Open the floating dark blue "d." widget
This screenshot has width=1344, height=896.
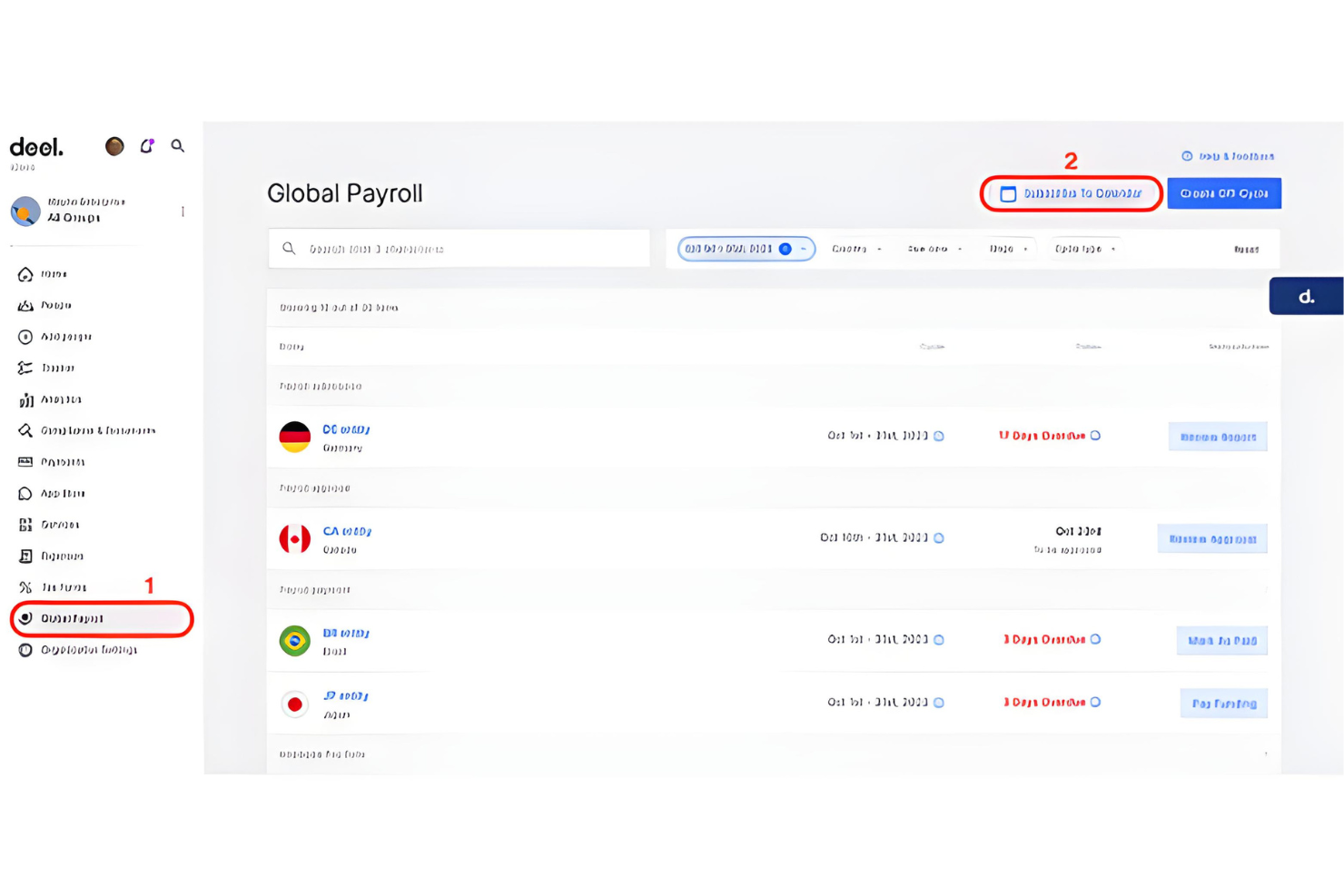(x=1306, y=297)
